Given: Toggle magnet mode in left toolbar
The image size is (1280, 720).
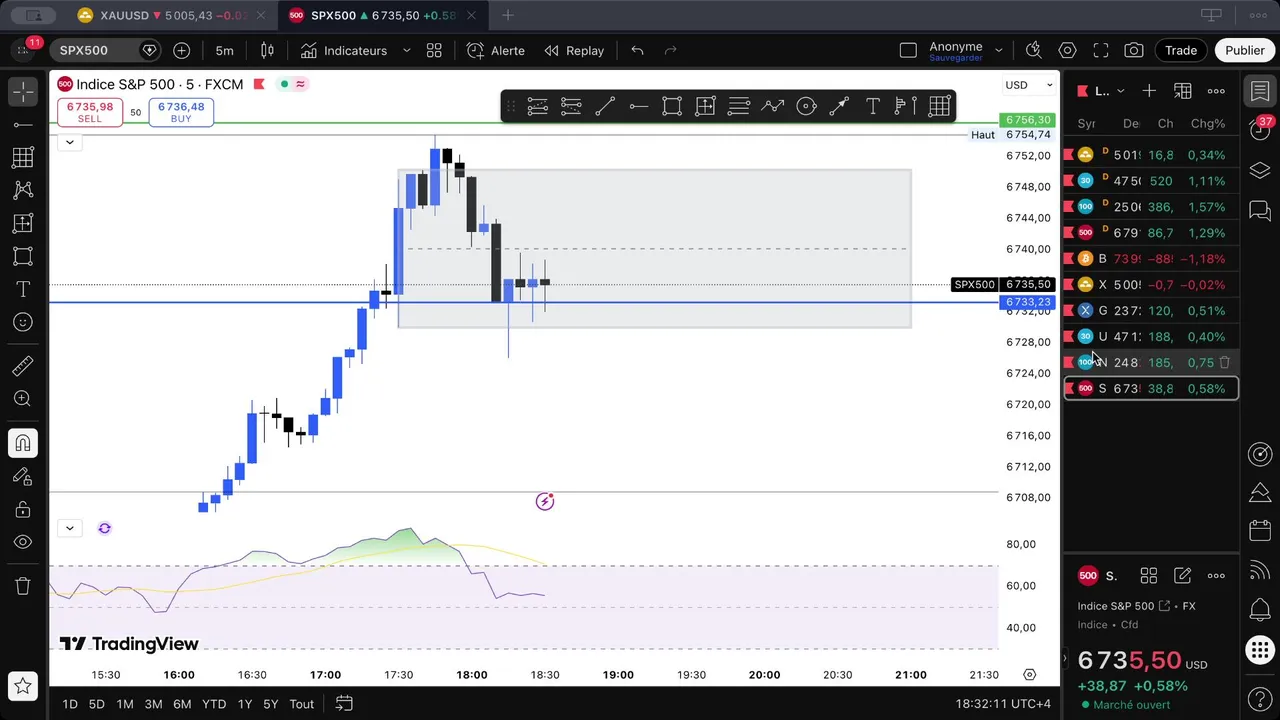Looking at the screenshot, I should click(x=23, y=443).
